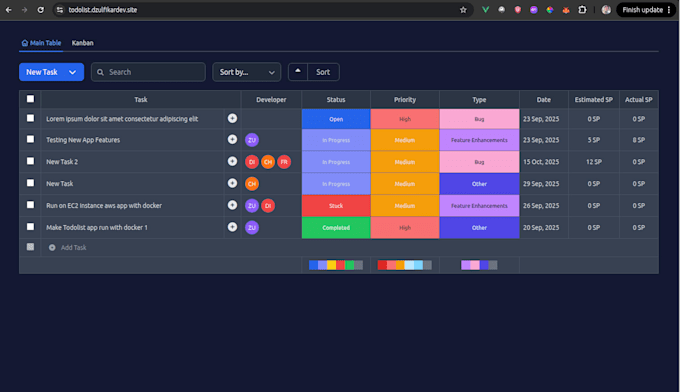The height and width of the screenshot is (392, 680).
Task: Click the Priority summary color bar
Action: (405, 265)
